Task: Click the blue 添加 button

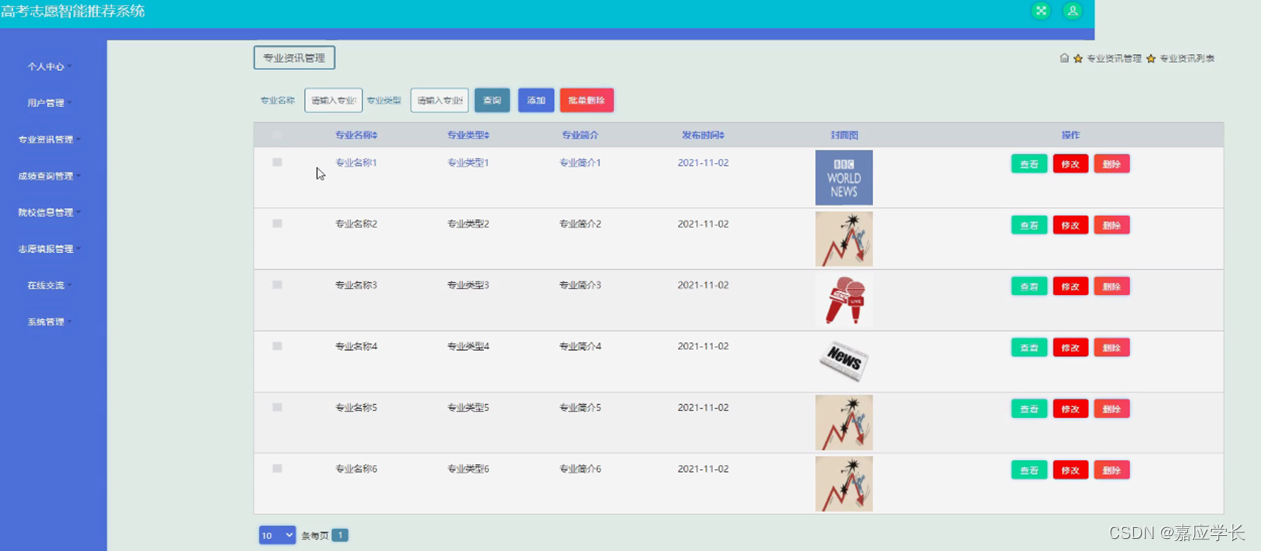Action: pos(536,100)
